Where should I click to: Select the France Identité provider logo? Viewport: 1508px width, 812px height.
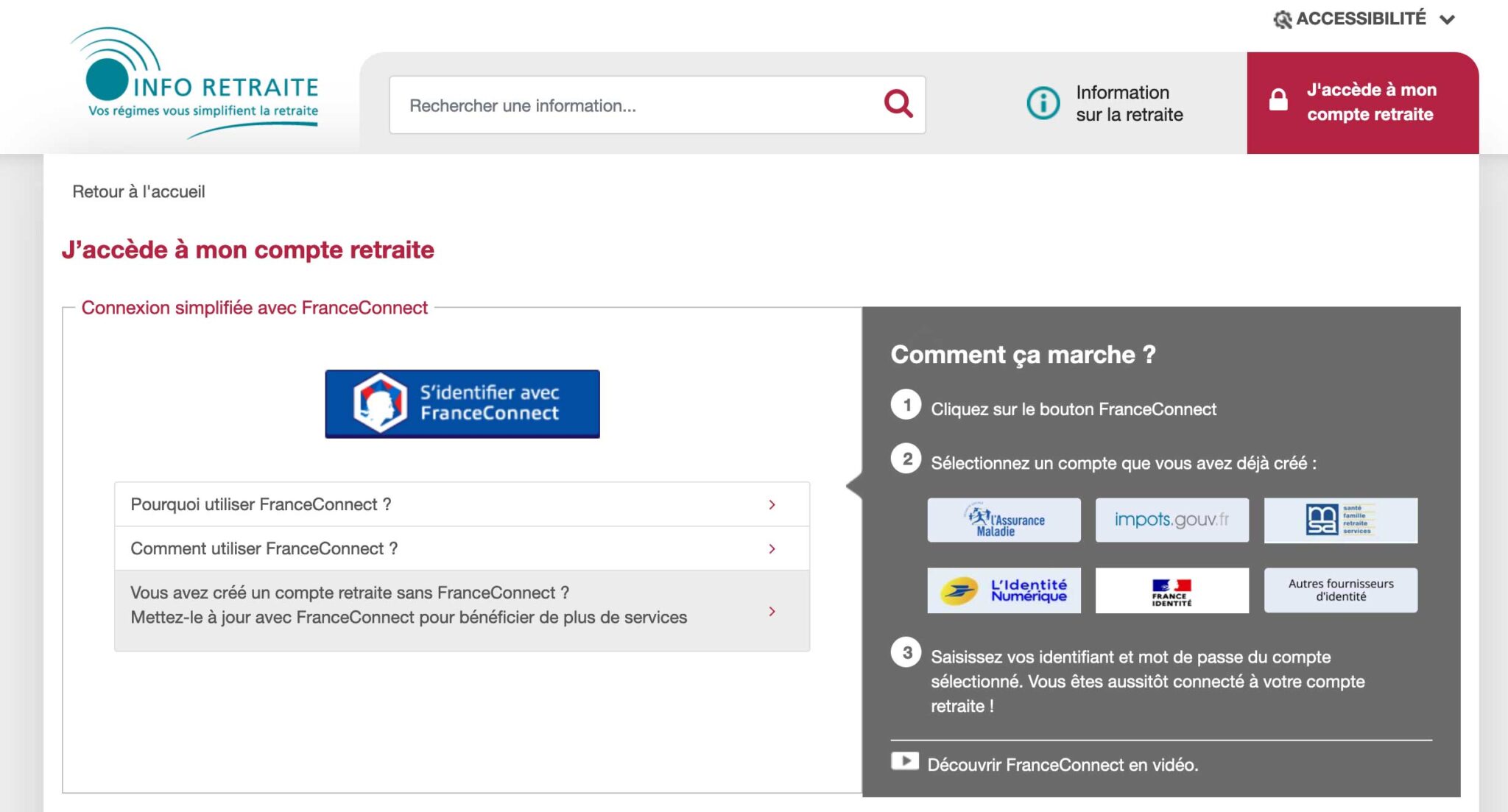pos(1171,590)
